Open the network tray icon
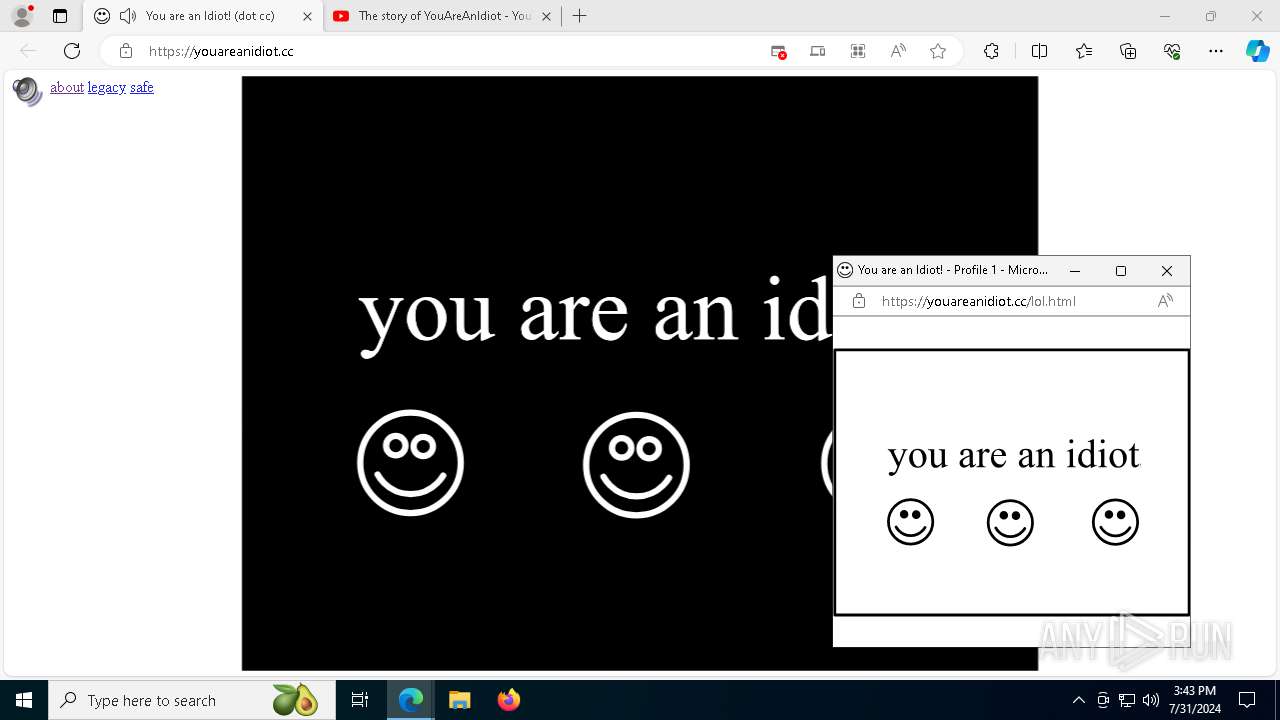This screenshot has width=1280, height=720. [x=1126, y=700]
